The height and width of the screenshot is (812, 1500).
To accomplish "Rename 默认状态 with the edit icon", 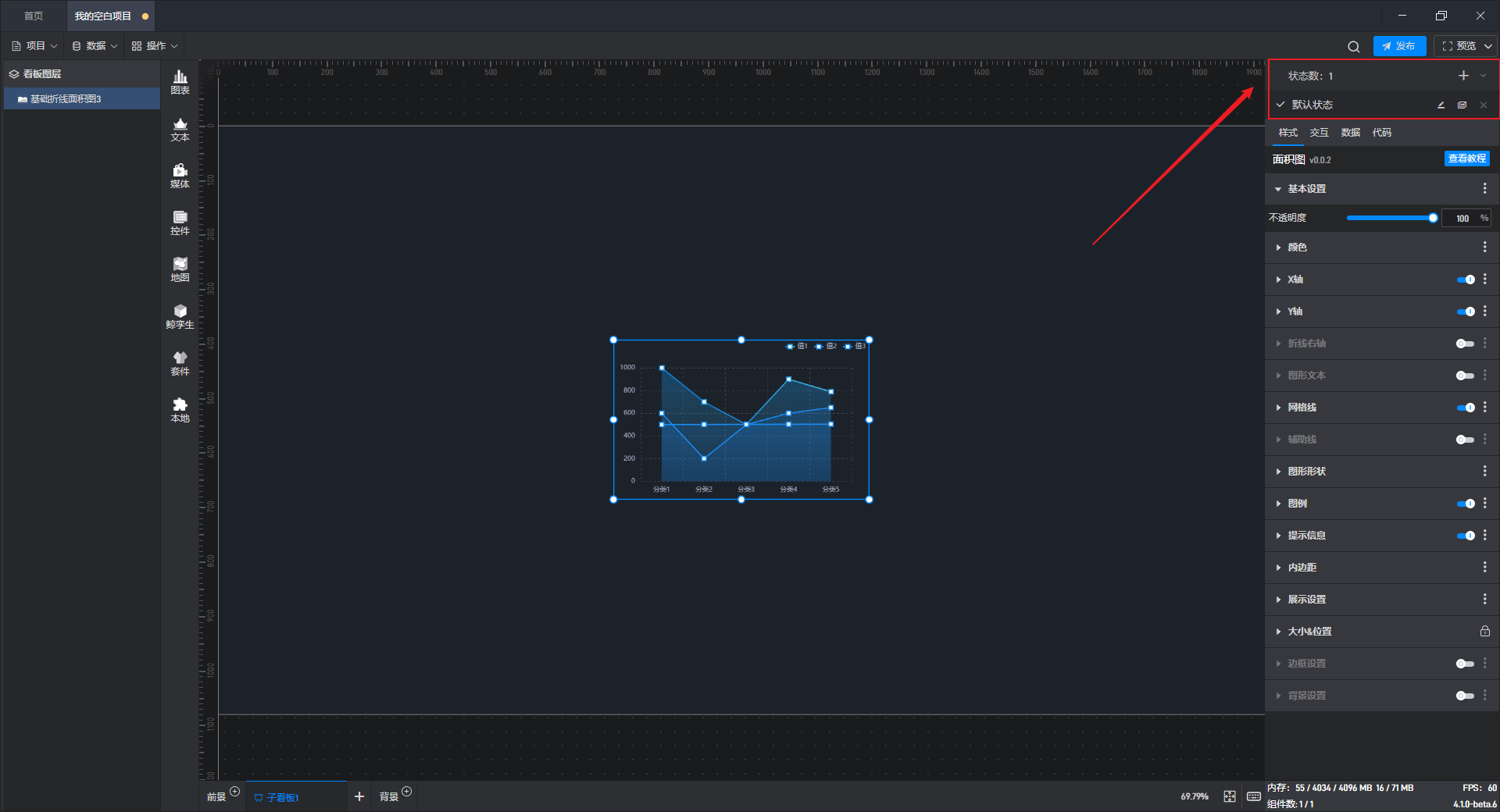I will [1441, 105].
